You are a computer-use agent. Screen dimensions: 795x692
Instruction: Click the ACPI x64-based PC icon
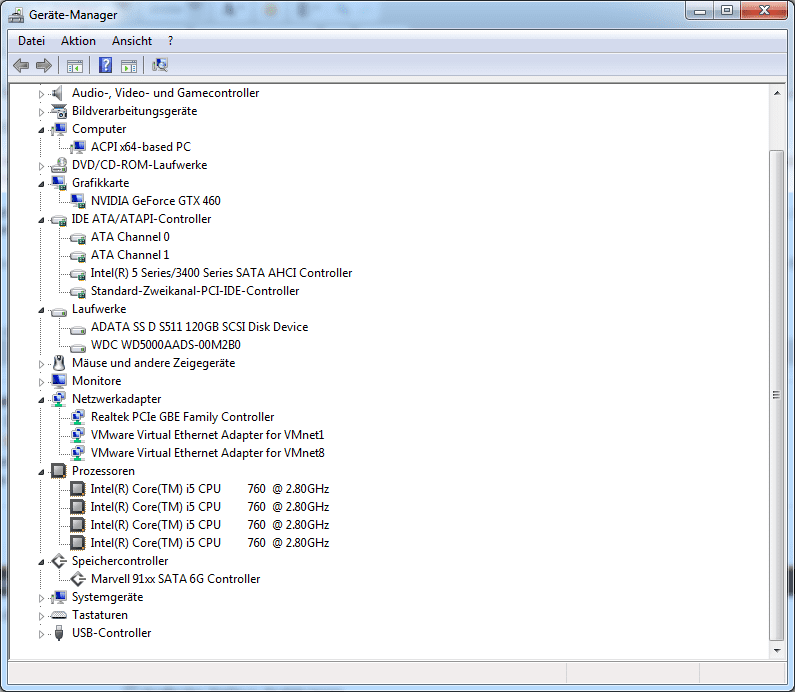pos(78,147)
